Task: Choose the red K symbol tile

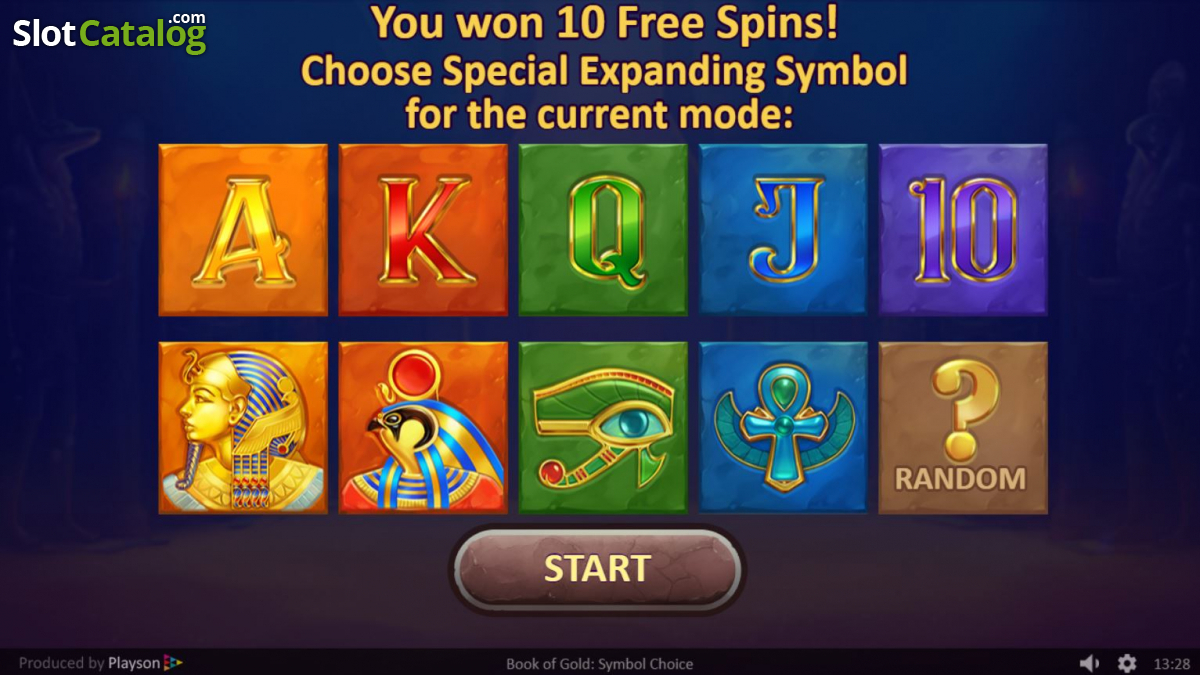Action: tap(423, 229)
